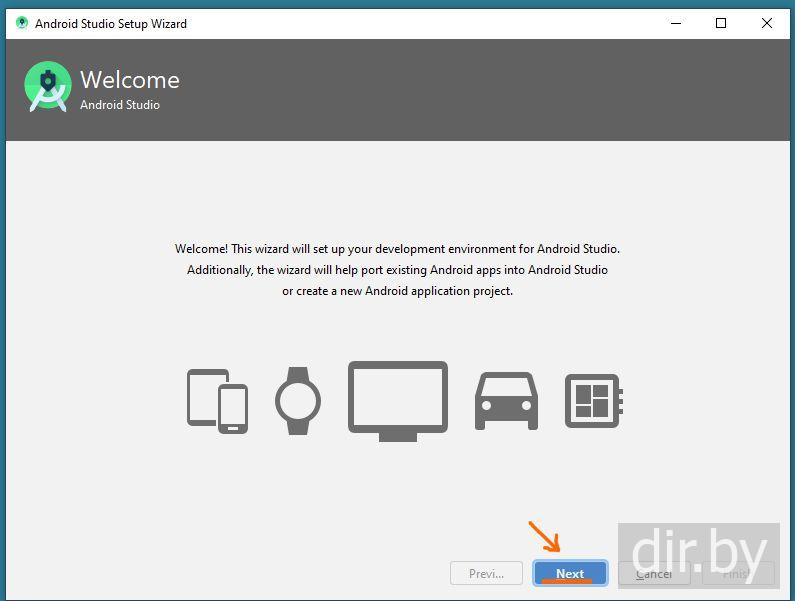Viewport: 795px width, 601px height.
Task: Click the Welcome heading text
Action: (130, 80)
